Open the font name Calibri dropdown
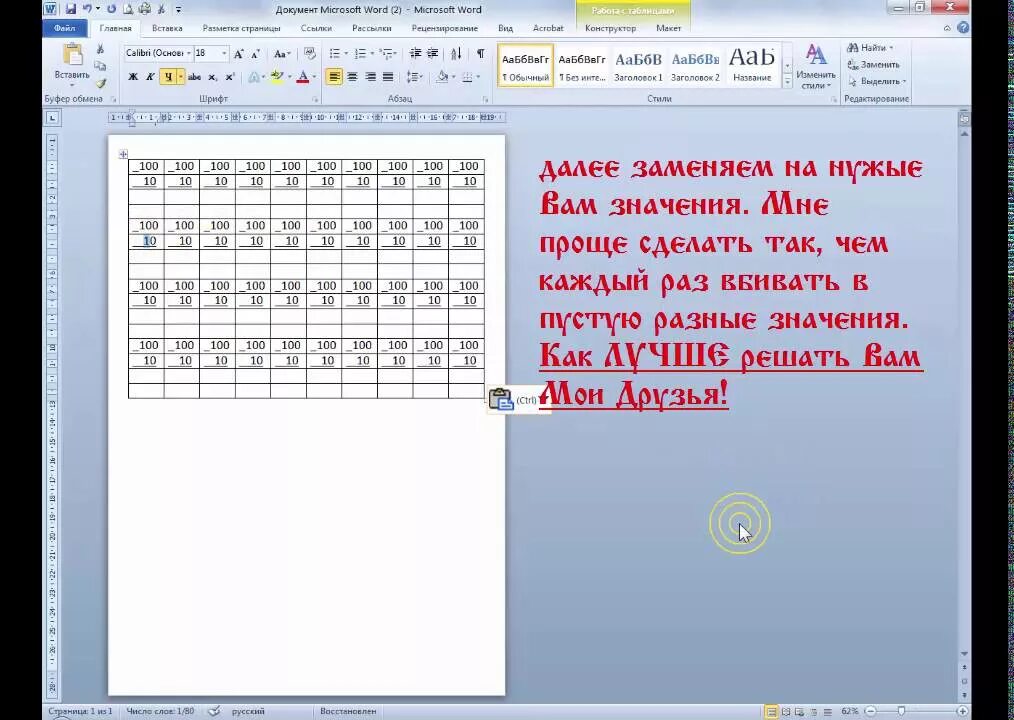This screenshot has width=1014, height=720. pyautogui.click(x=189, y=53)
